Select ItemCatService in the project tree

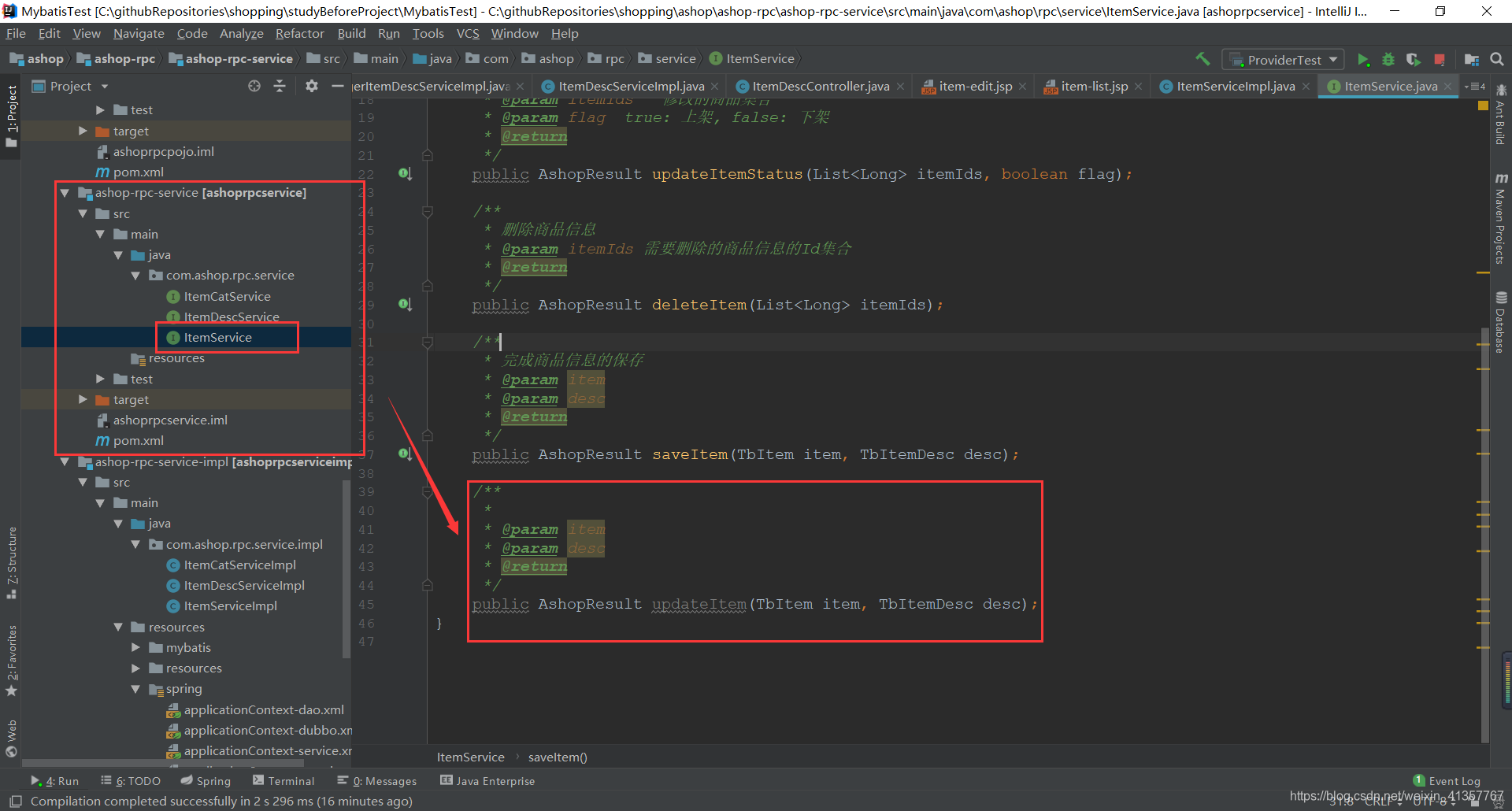point(227,297)
